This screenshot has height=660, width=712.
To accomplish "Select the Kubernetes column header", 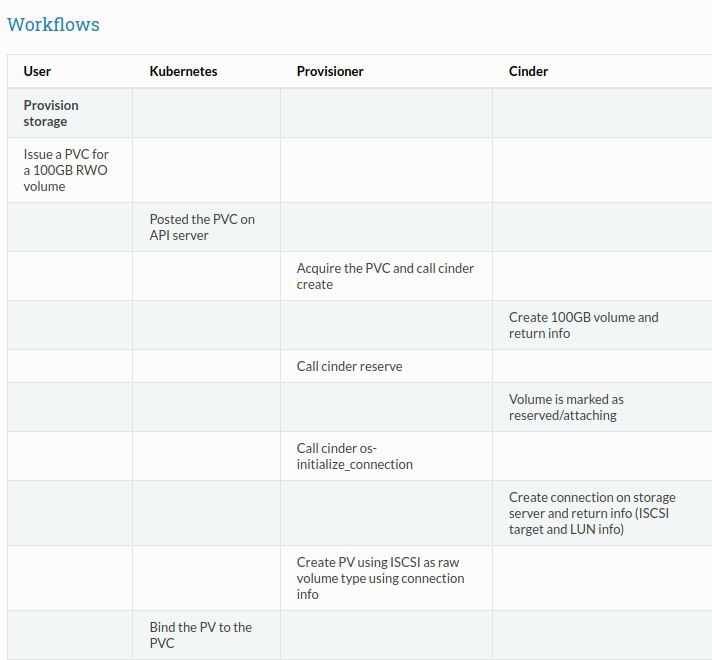I will tap(183, 71).
